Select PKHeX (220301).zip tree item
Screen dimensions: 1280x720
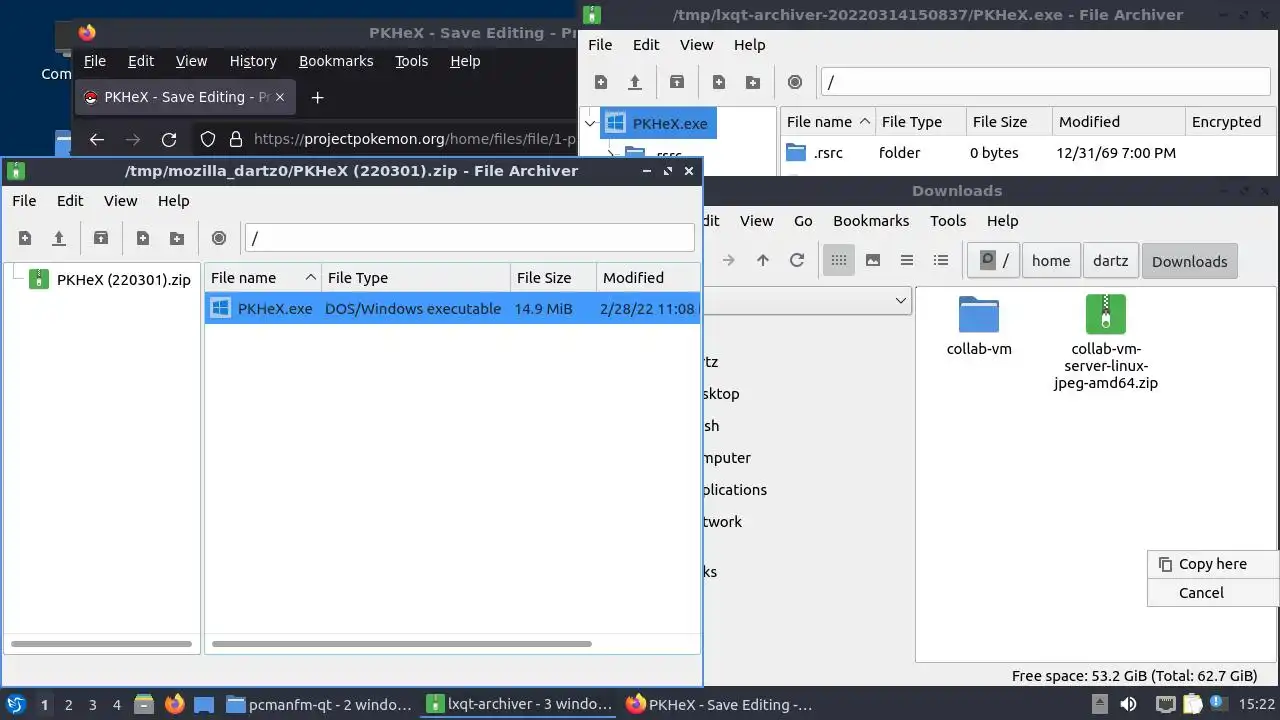110,279
